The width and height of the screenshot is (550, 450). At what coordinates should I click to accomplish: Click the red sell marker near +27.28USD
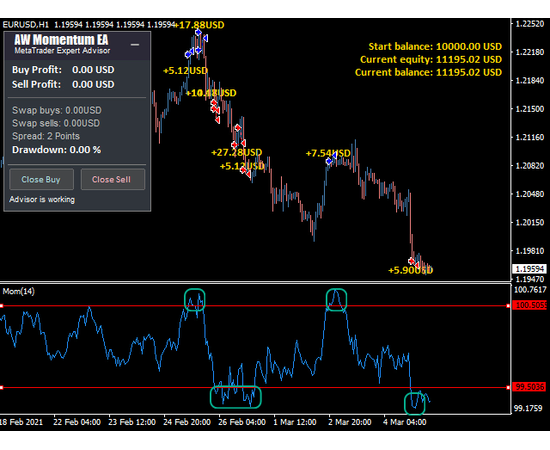(234, 145)
